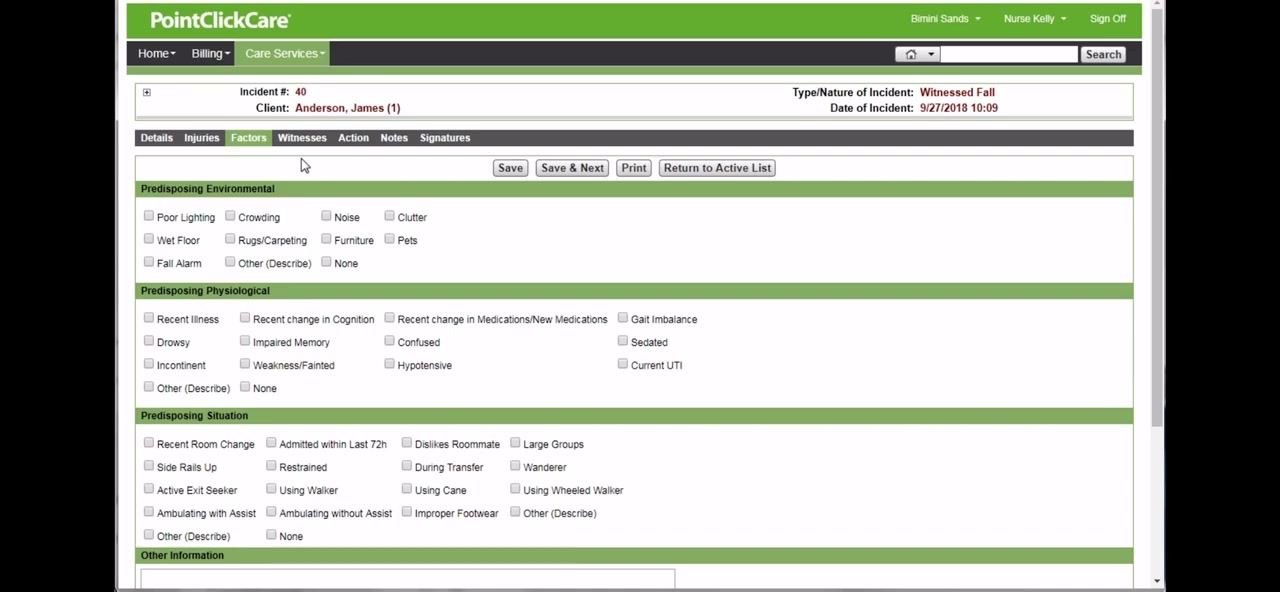Click the home icon beside search box
Viewport: 1280px width, 592px height.
point(911,54)
